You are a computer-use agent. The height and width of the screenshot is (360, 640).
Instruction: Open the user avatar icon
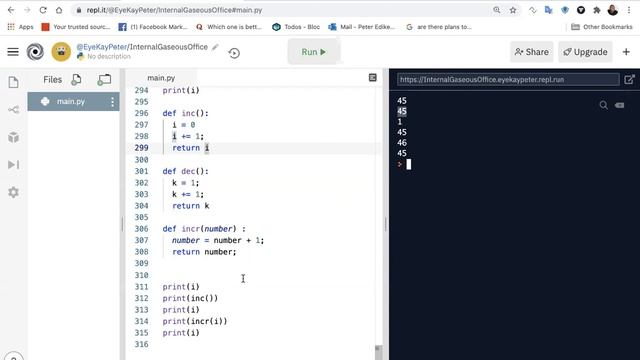tap(61, 52)
